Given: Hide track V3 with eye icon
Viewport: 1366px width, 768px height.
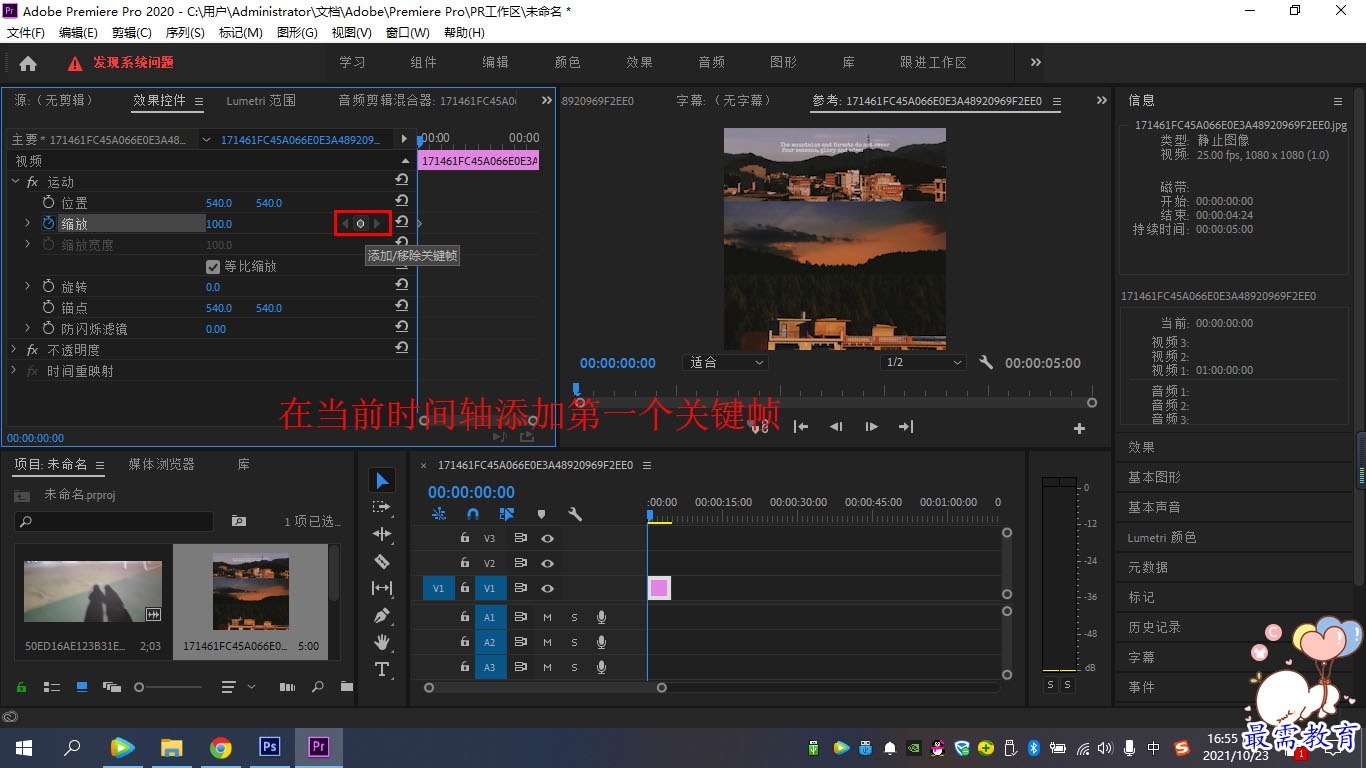Looking at the screenshot, I should pyautogui.click(x=547, y=538).
